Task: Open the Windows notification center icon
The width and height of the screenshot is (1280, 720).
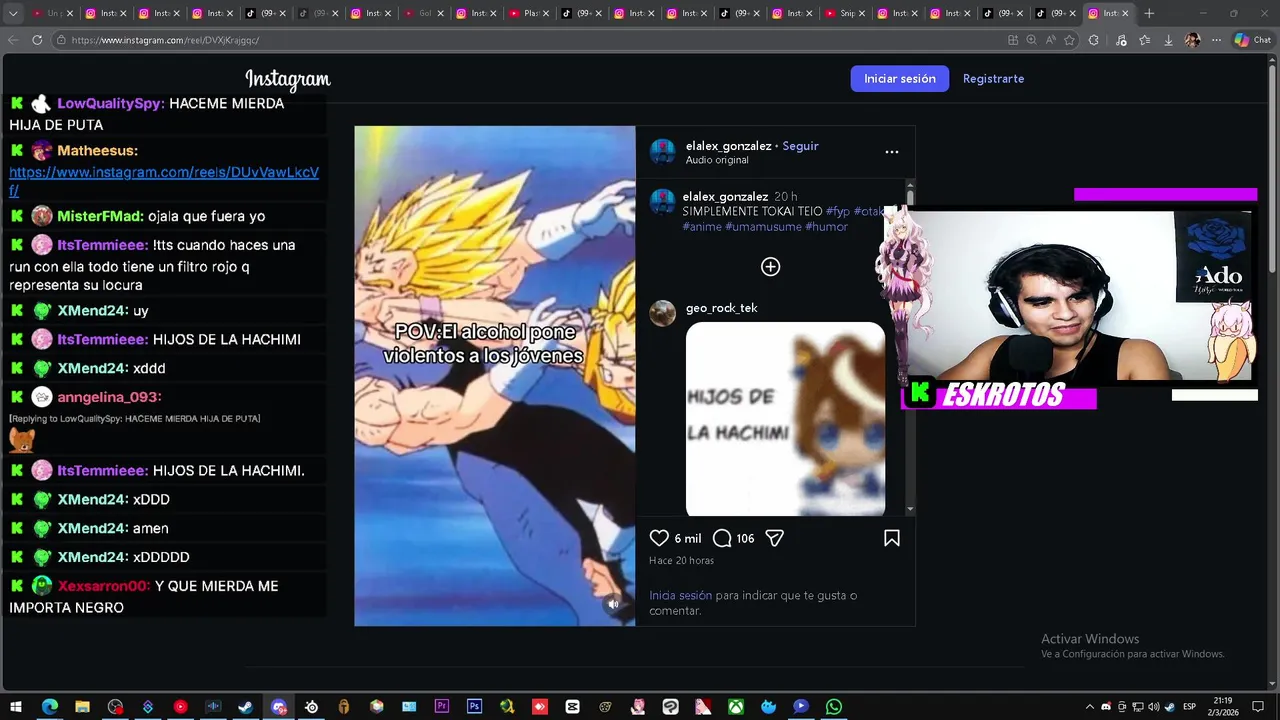Action: point(1258,707)
